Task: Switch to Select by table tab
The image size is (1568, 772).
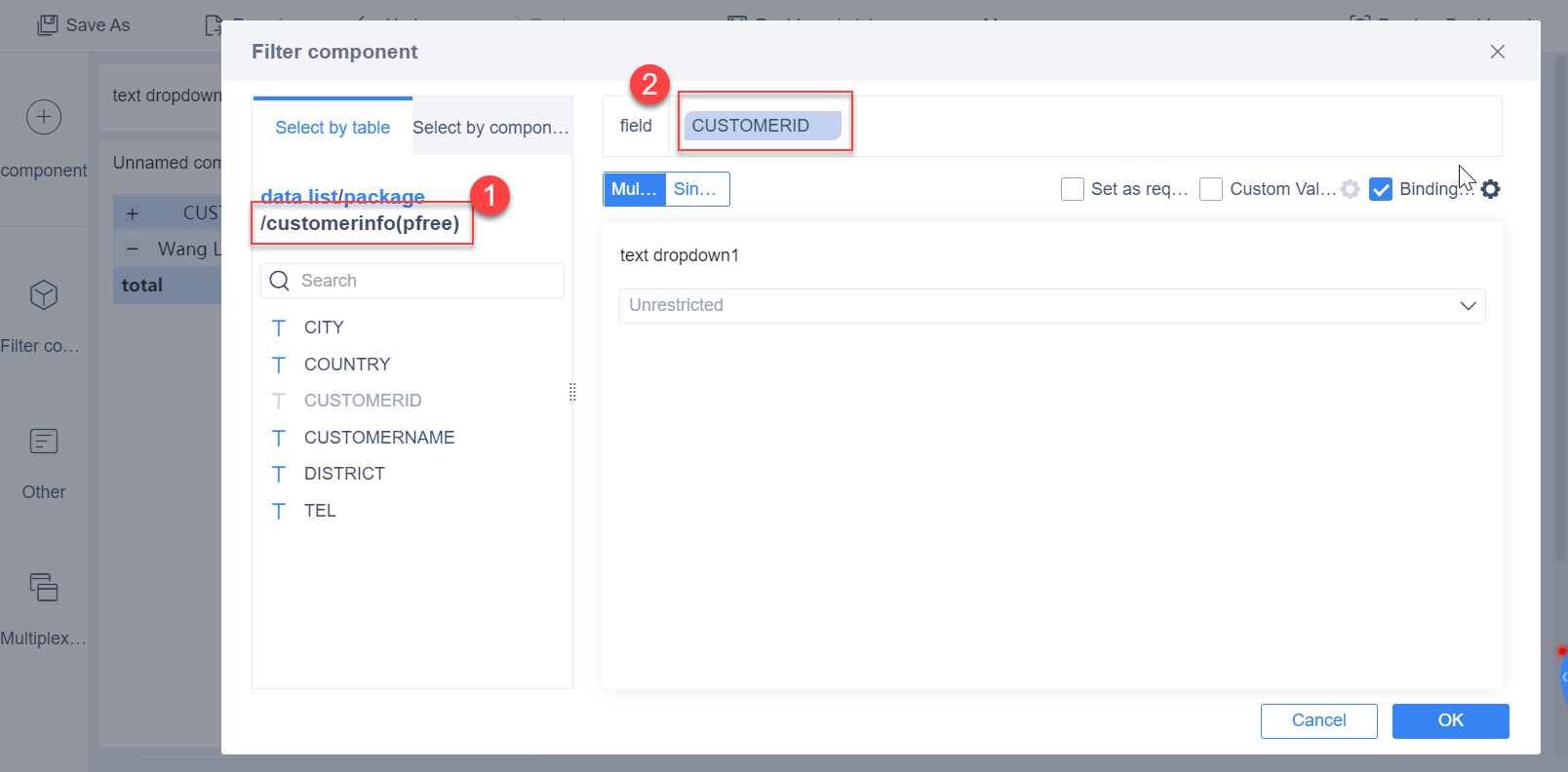Action: pyautogui.click(x=333, y=128)
